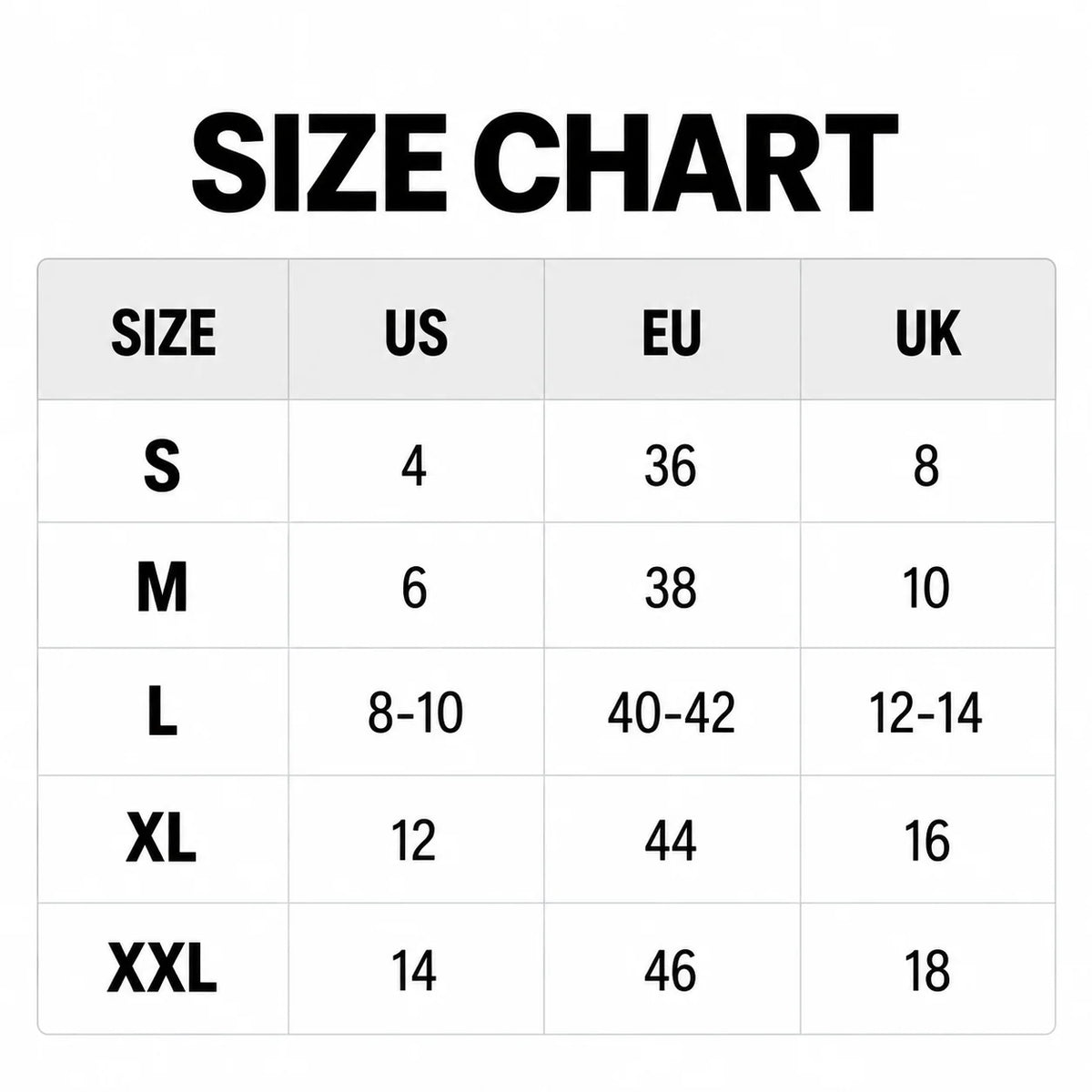The image size is (1092, 1092).
Task: Select the US column header
Action: coord(416,331)
